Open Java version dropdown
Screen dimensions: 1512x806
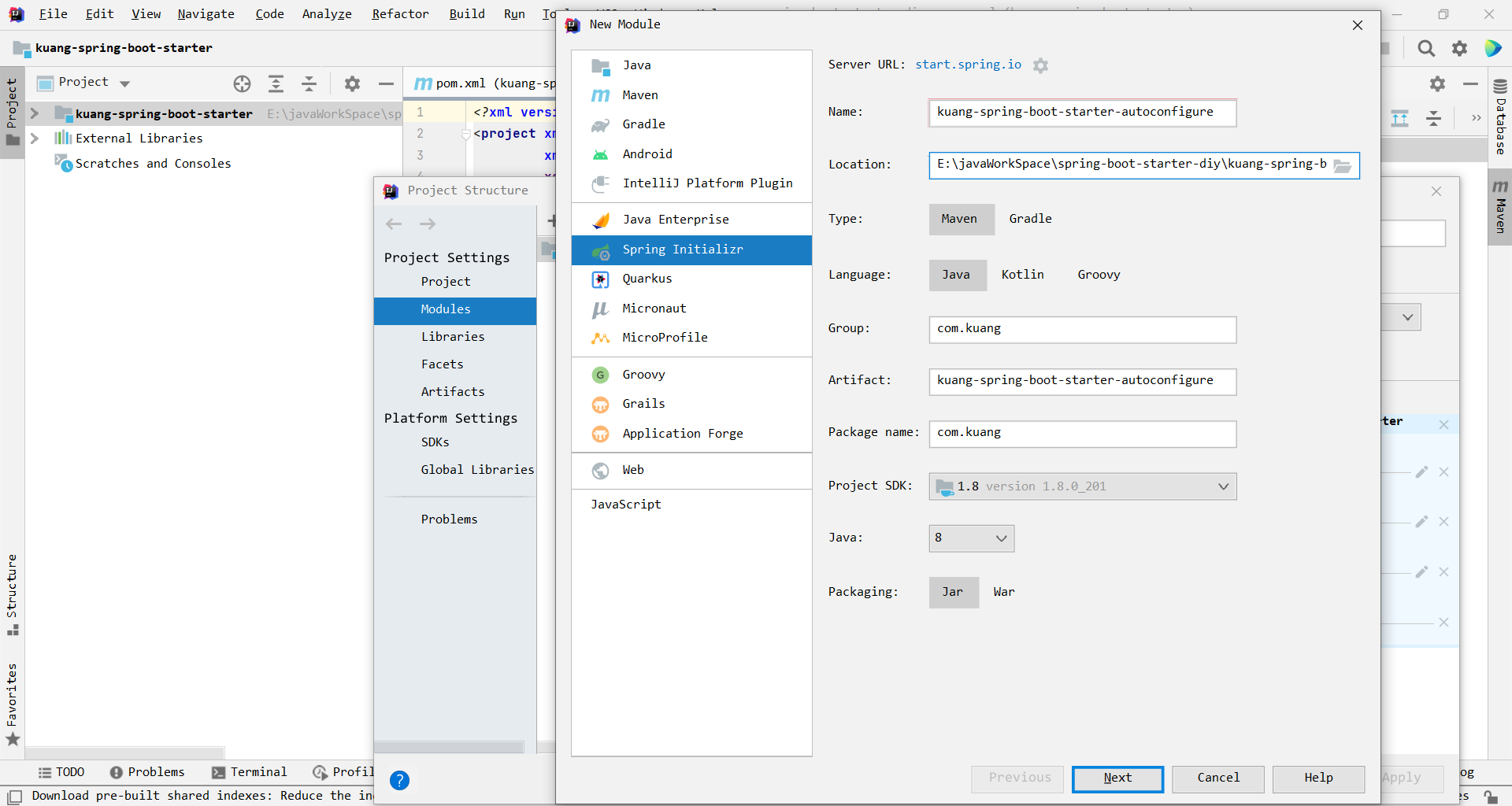(971, 538)
